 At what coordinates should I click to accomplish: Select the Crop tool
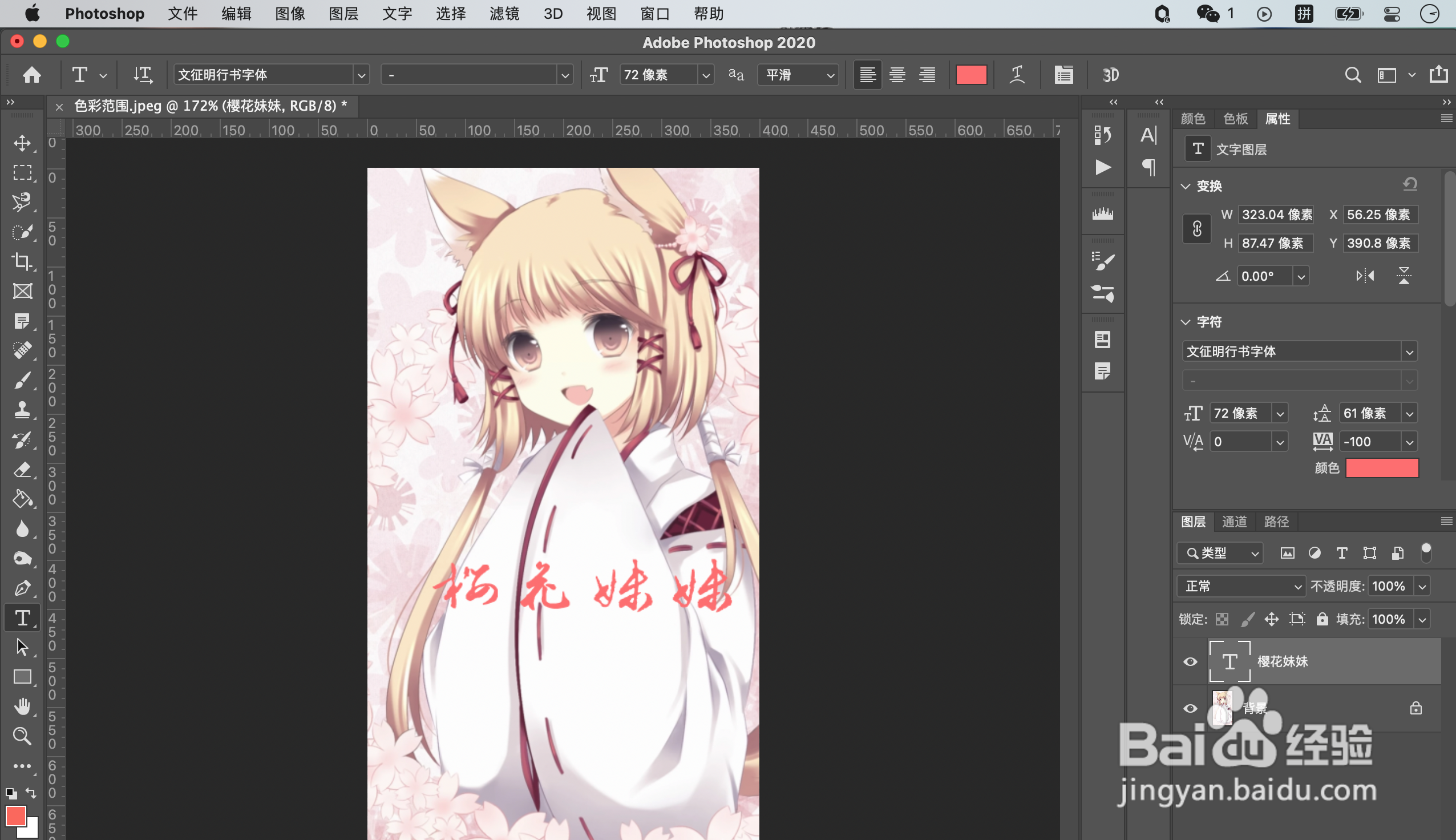(x=22, y=261)
